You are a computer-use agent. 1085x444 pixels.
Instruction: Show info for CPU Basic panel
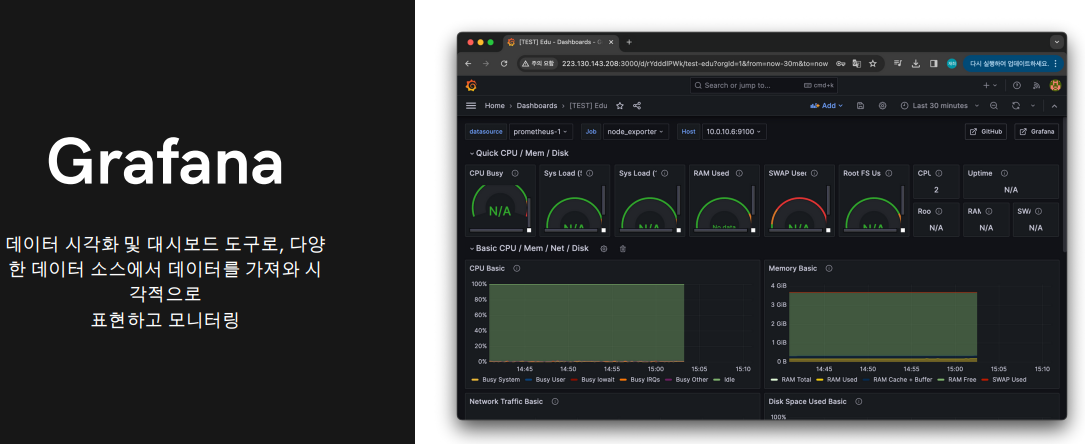click(x=517, y=268)
